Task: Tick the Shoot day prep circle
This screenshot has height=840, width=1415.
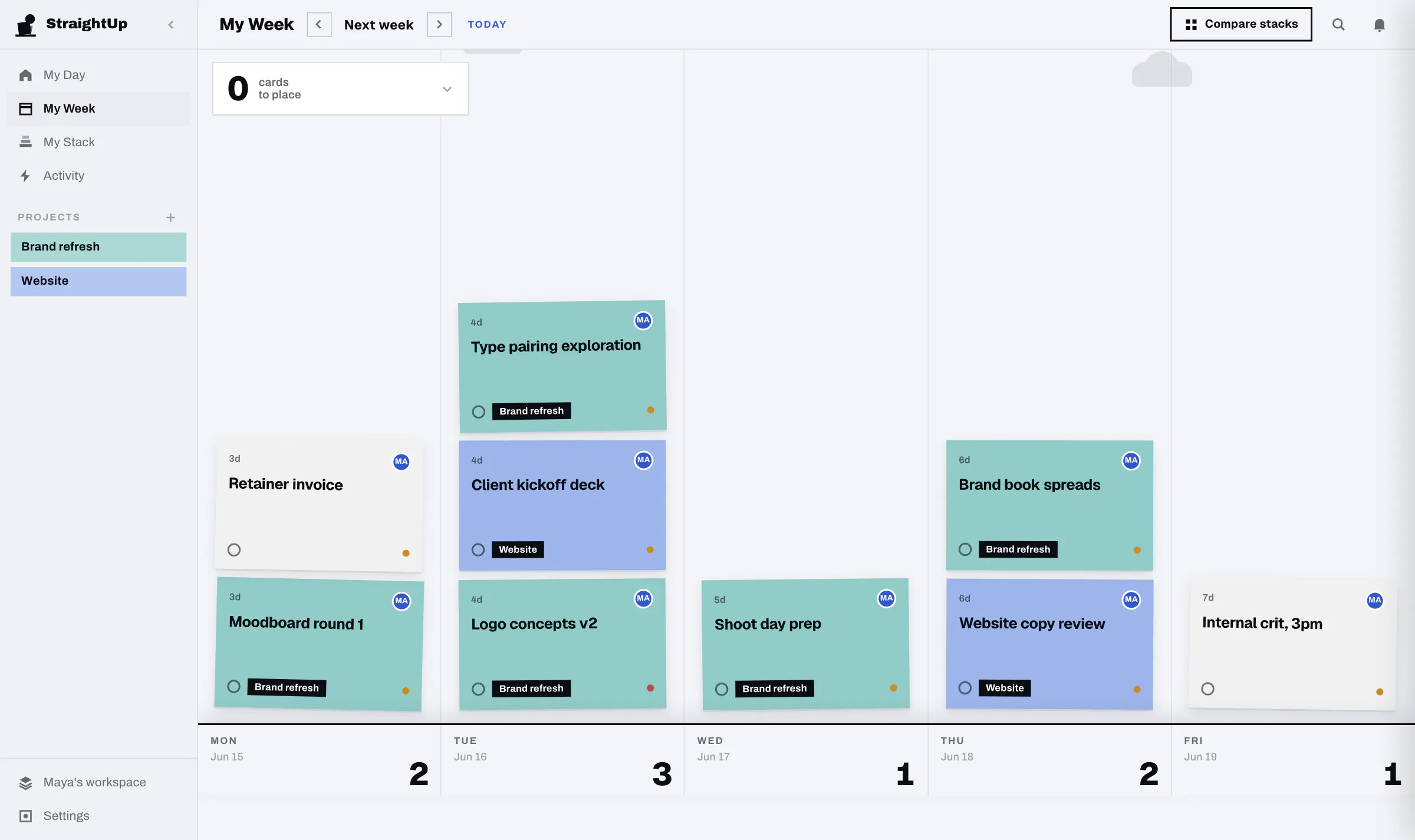Action: coord(722,689)
